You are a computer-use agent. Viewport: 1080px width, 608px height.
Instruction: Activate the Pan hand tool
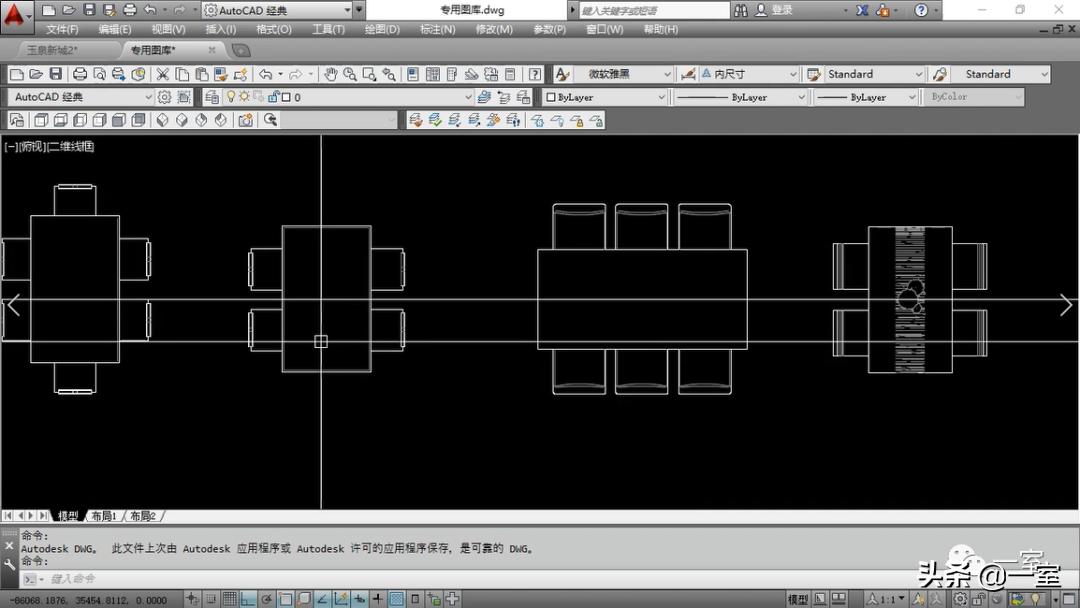(331, 74)
